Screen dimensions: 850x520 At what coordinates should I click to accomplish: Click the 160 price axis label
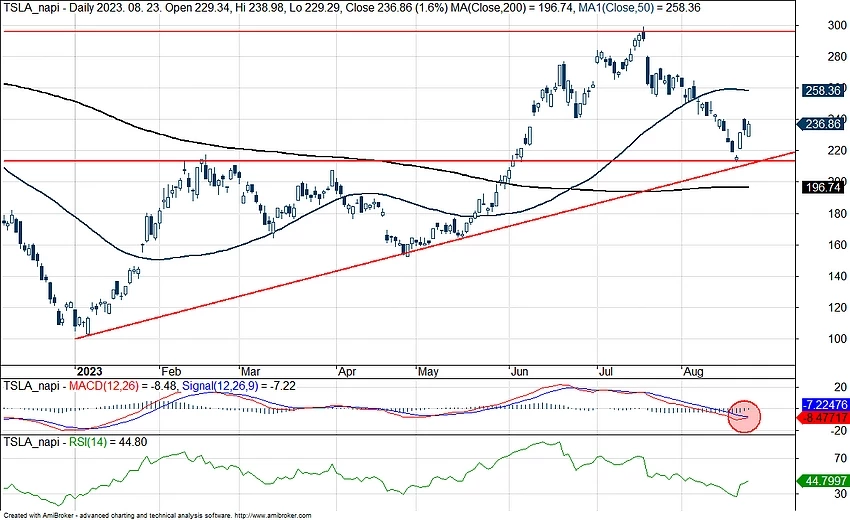(x=838, y=245)
